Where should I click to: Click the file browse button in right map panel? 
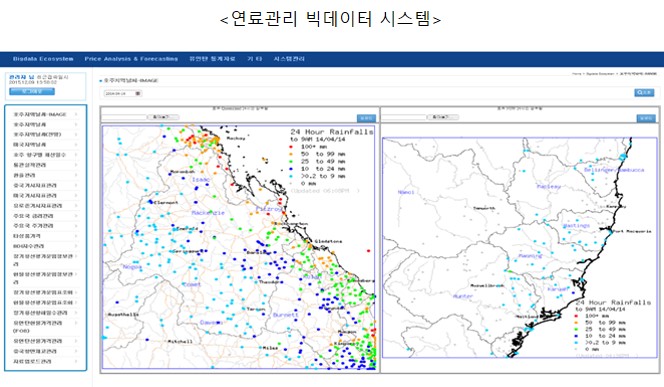click(443, 117)
